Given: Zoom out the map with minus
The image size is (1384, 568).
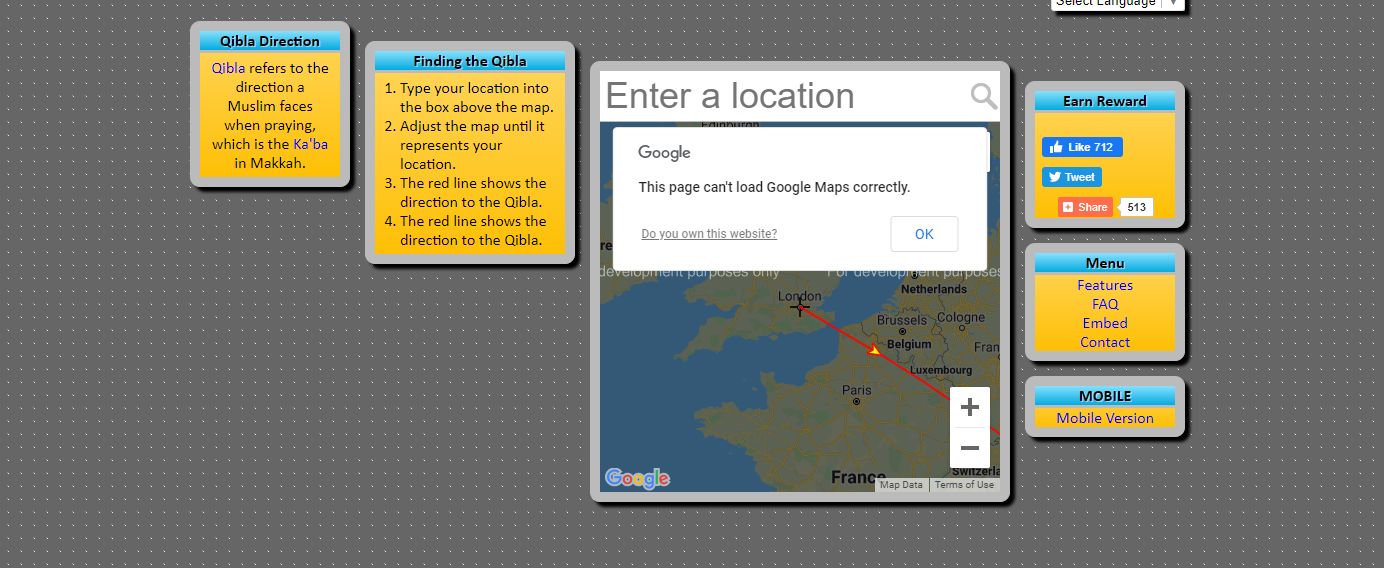Looking at the screenshot, I should tap(969, 448).
